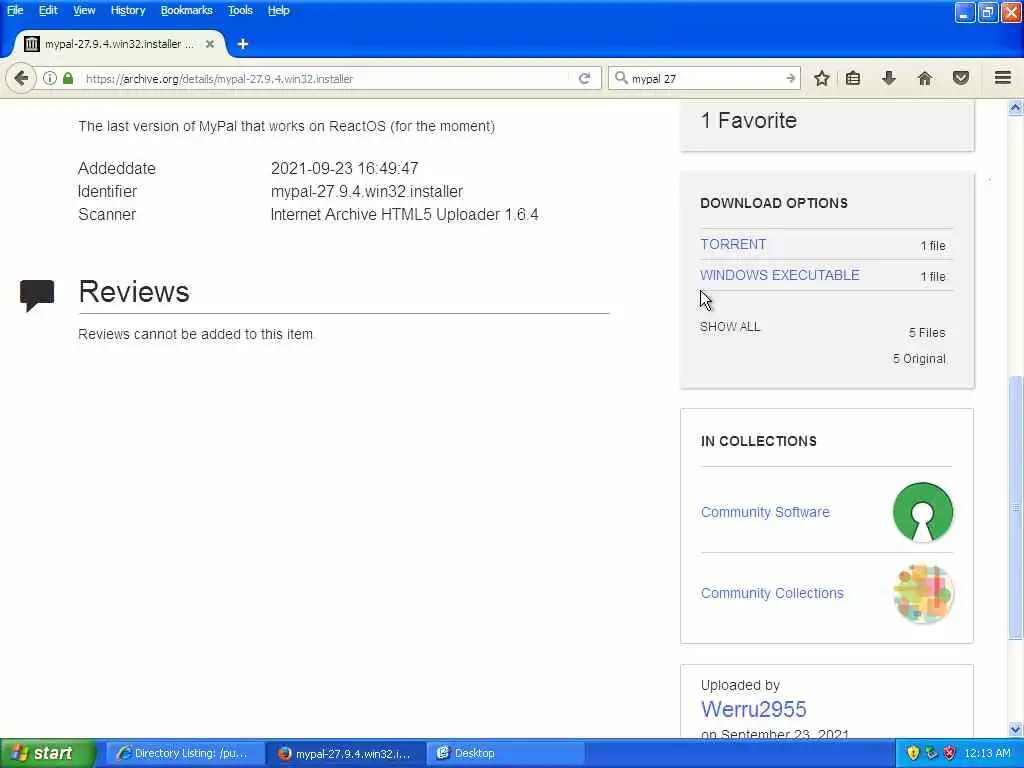
Task: Go back with the browser back arrow
Action: click(21, 78)
